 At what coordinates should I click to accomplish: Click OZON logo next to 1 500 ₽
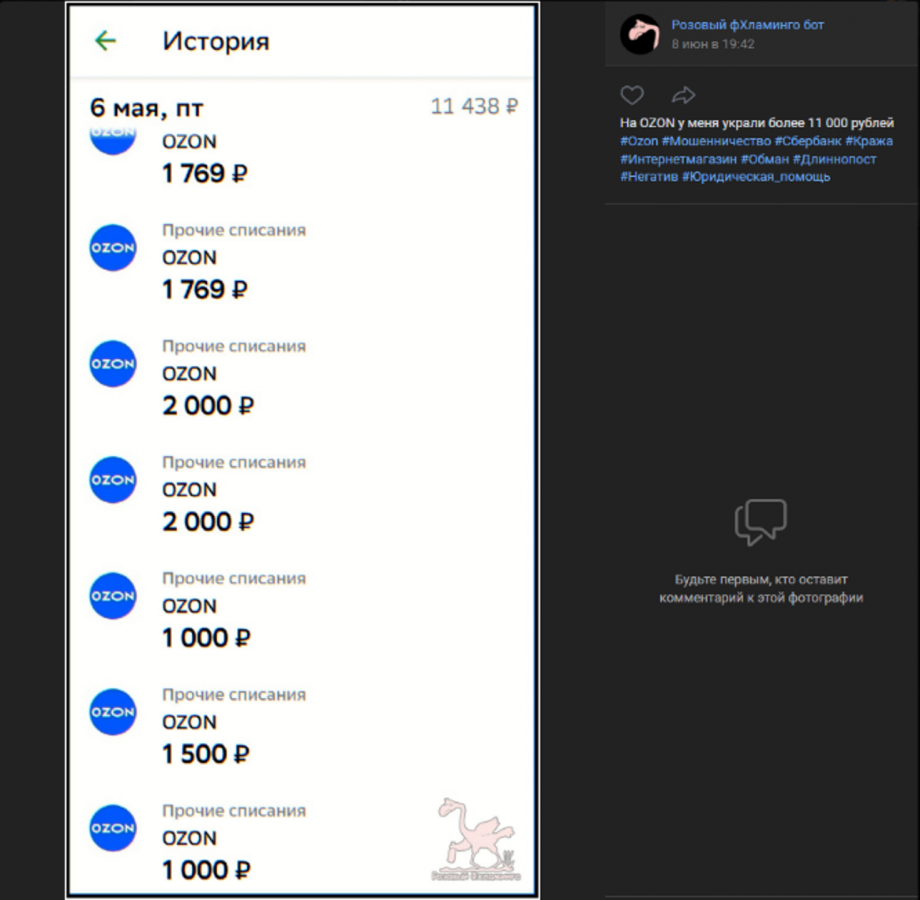113,712
